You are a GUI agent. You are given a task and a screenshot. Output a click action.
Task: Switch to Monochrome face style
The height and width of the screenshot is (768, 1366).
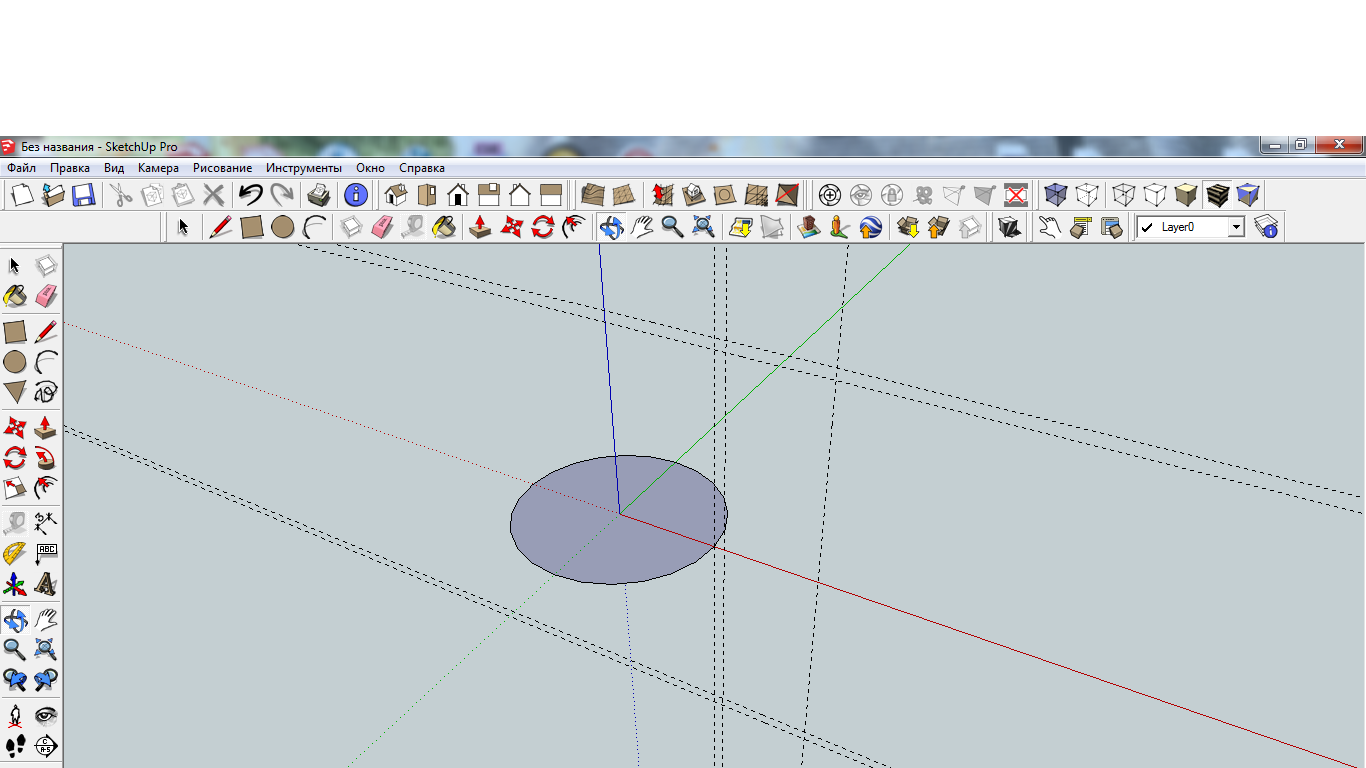coord(1248,195)
